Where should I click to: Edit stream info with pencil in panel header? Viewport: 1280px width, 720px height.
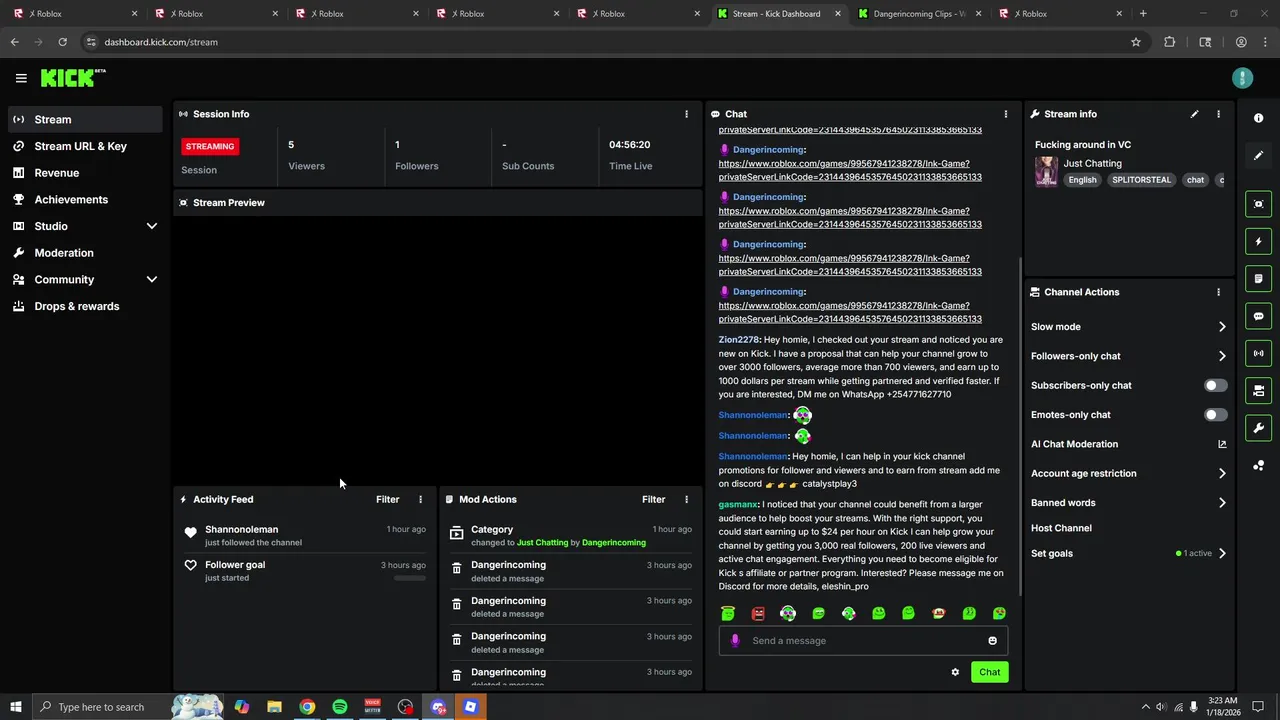point(1194,114)
